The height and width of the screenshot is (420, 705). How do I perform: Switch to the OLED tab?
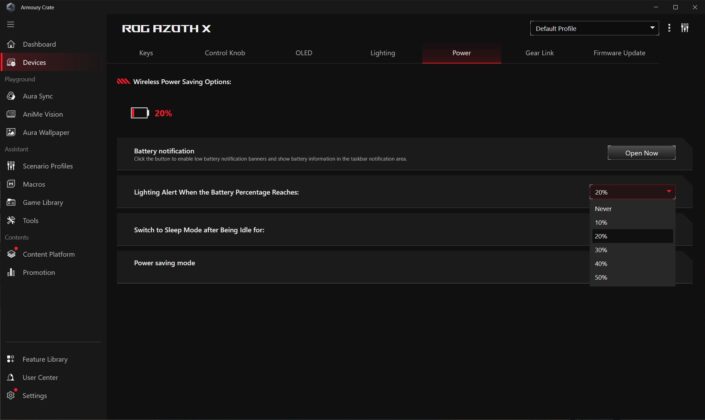[303, 53]
